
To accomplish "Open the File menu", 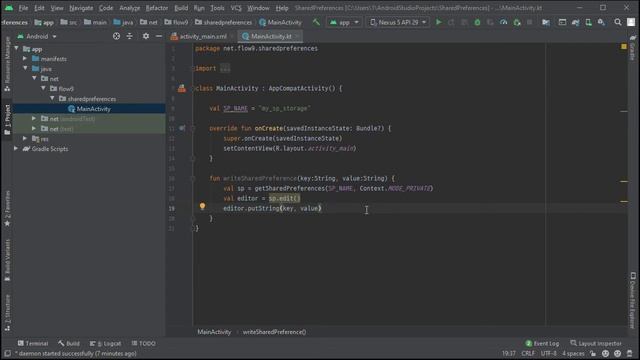I will click(23, 8).
